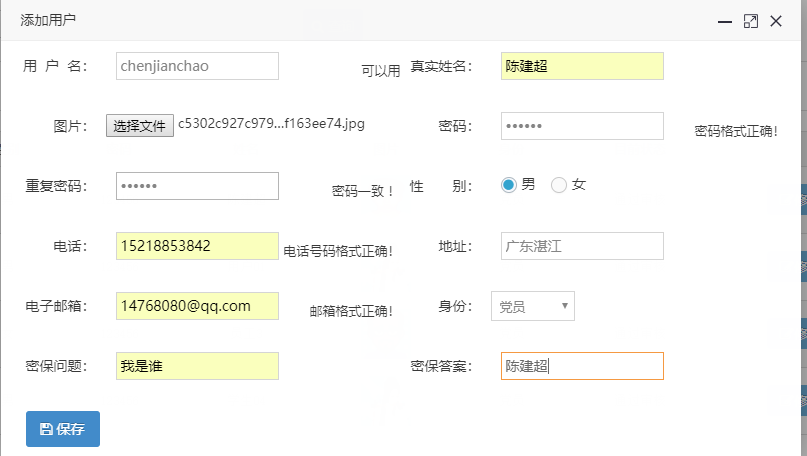807x456 pixels.
Task: Minimize the 添加用户 dialog
Action: click(x=724, y=21)
